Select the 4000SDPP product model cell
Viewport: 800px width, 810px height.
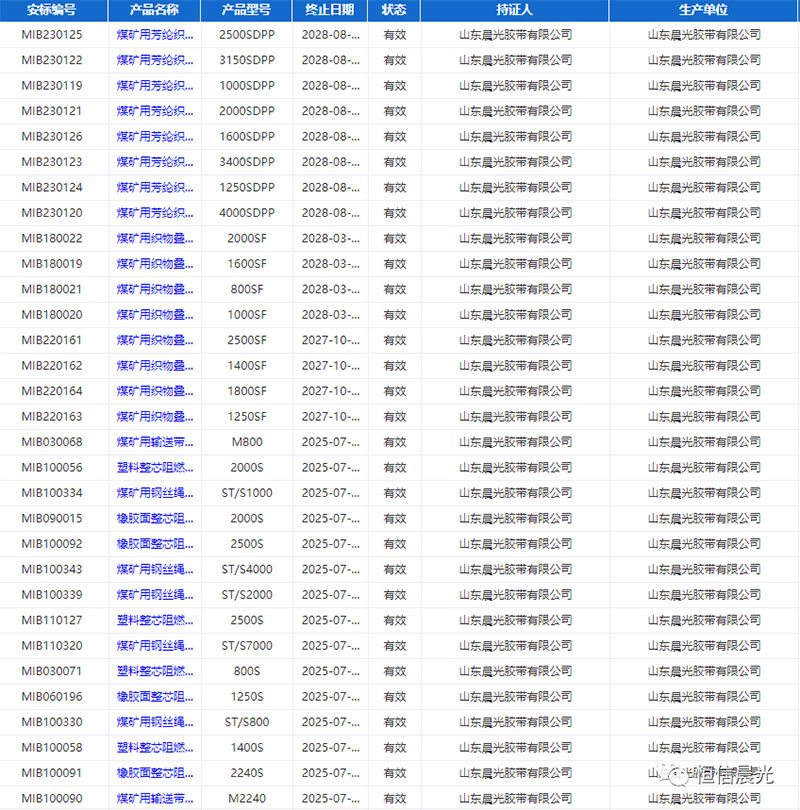pos(246,213)
